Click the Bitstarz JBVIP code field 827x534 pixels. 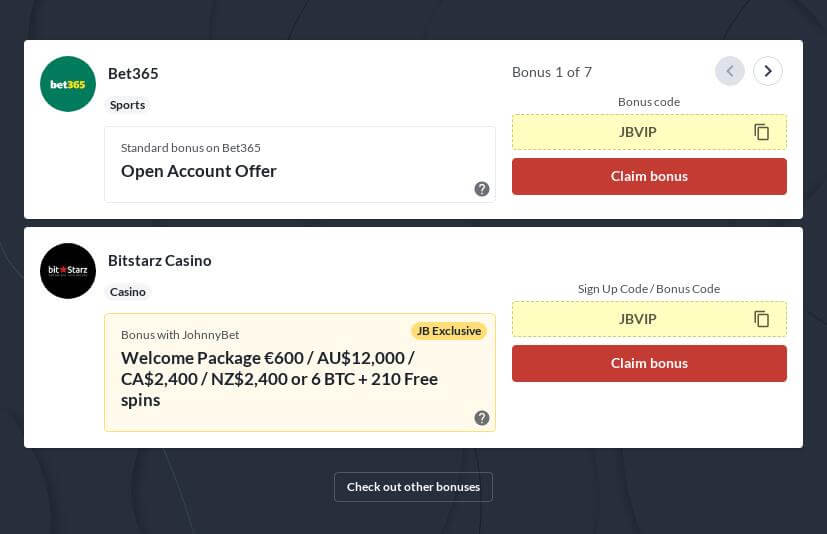637,319
